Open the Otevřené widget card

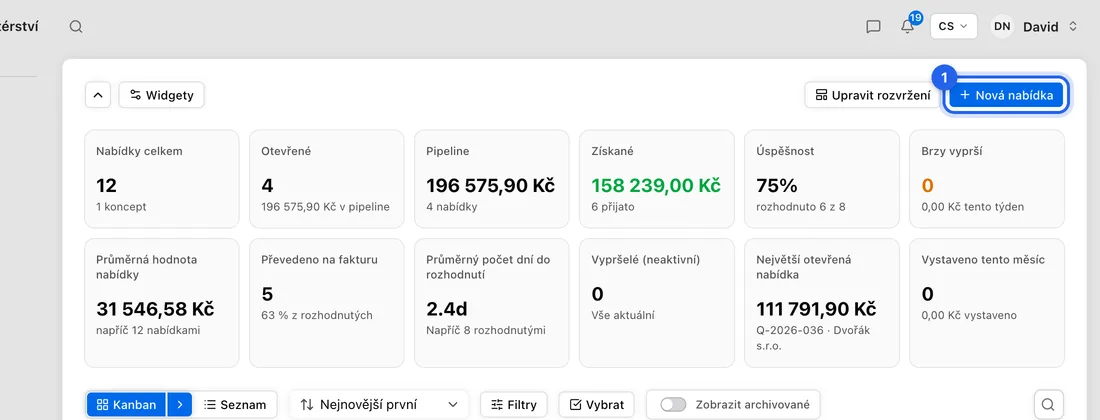pos(326,179)
